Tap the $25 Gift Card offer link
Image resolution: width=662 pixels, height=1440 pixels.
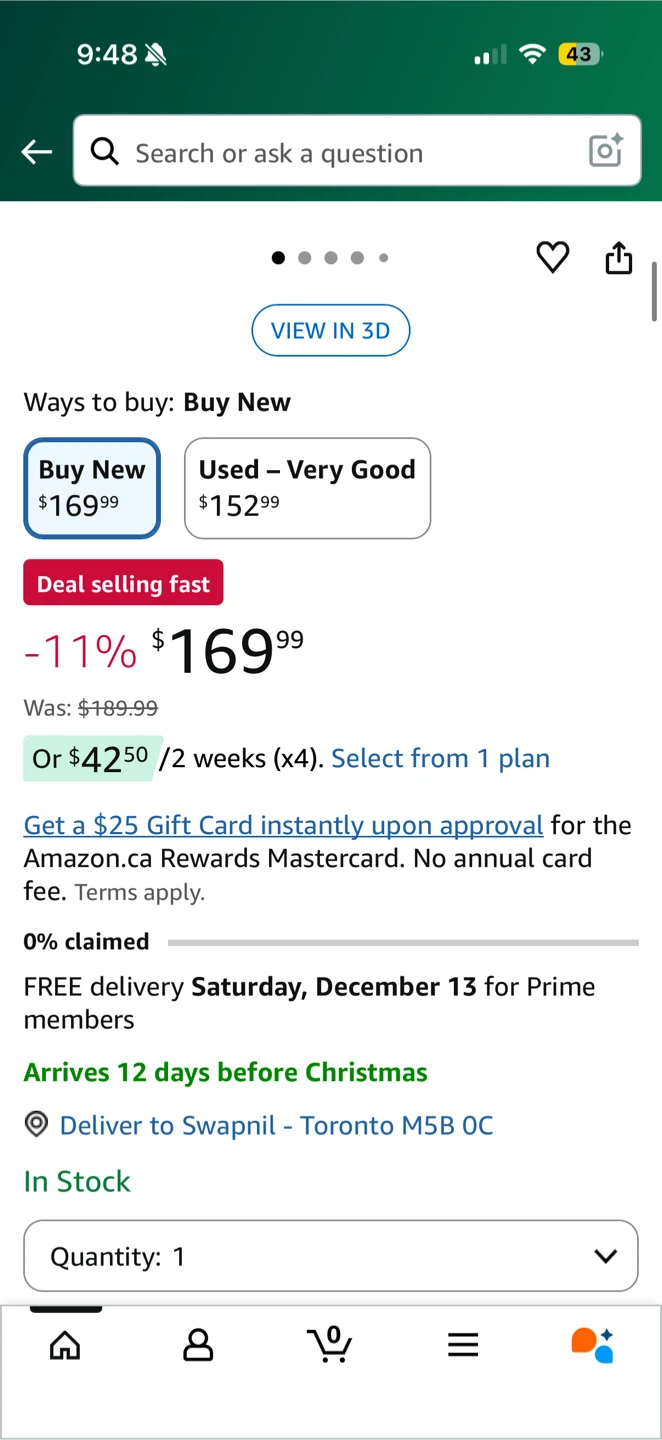[283, 825]
